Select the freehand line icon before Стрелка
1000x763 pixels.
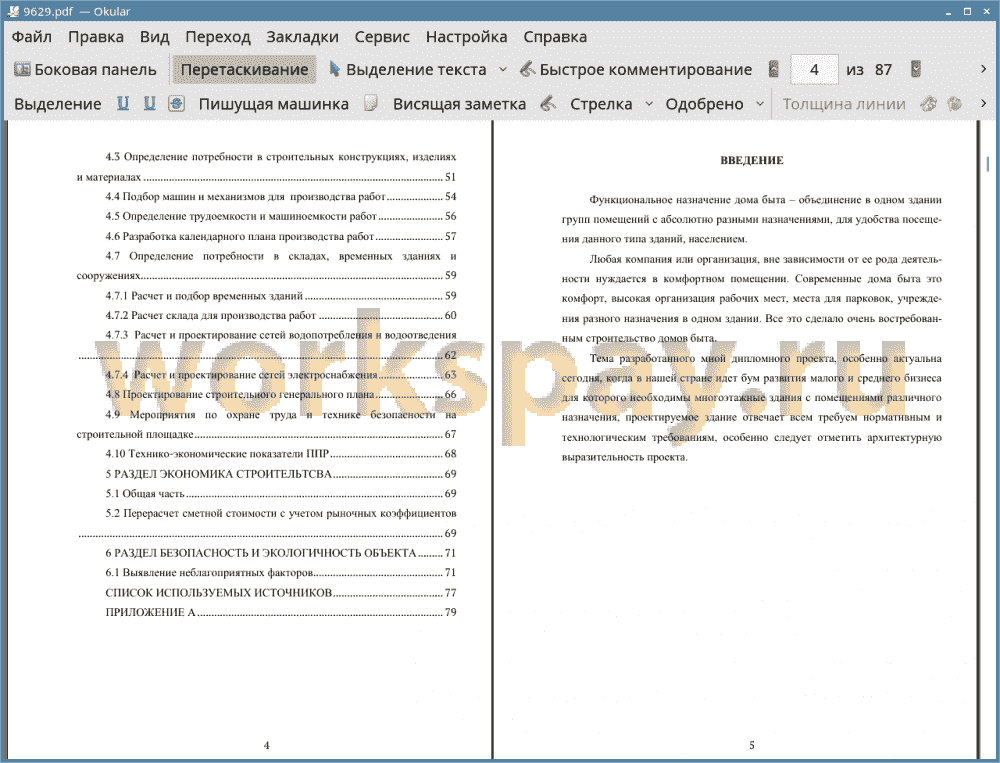[x=548, y=103]
